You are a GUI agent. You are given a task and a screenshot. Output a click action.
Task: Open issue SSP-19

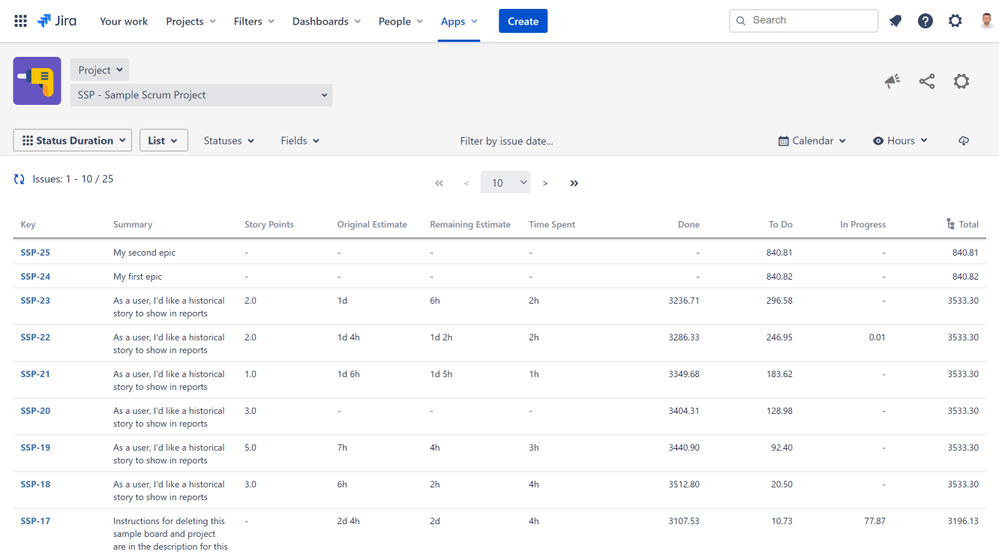[x=35, y=448]
